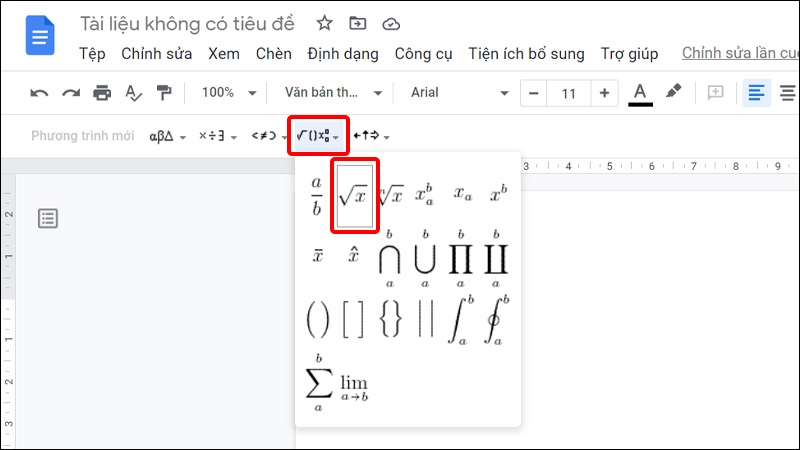Open math operations dropdown
Viewport: 800px width, 450px height.
[x=318, y=136]
